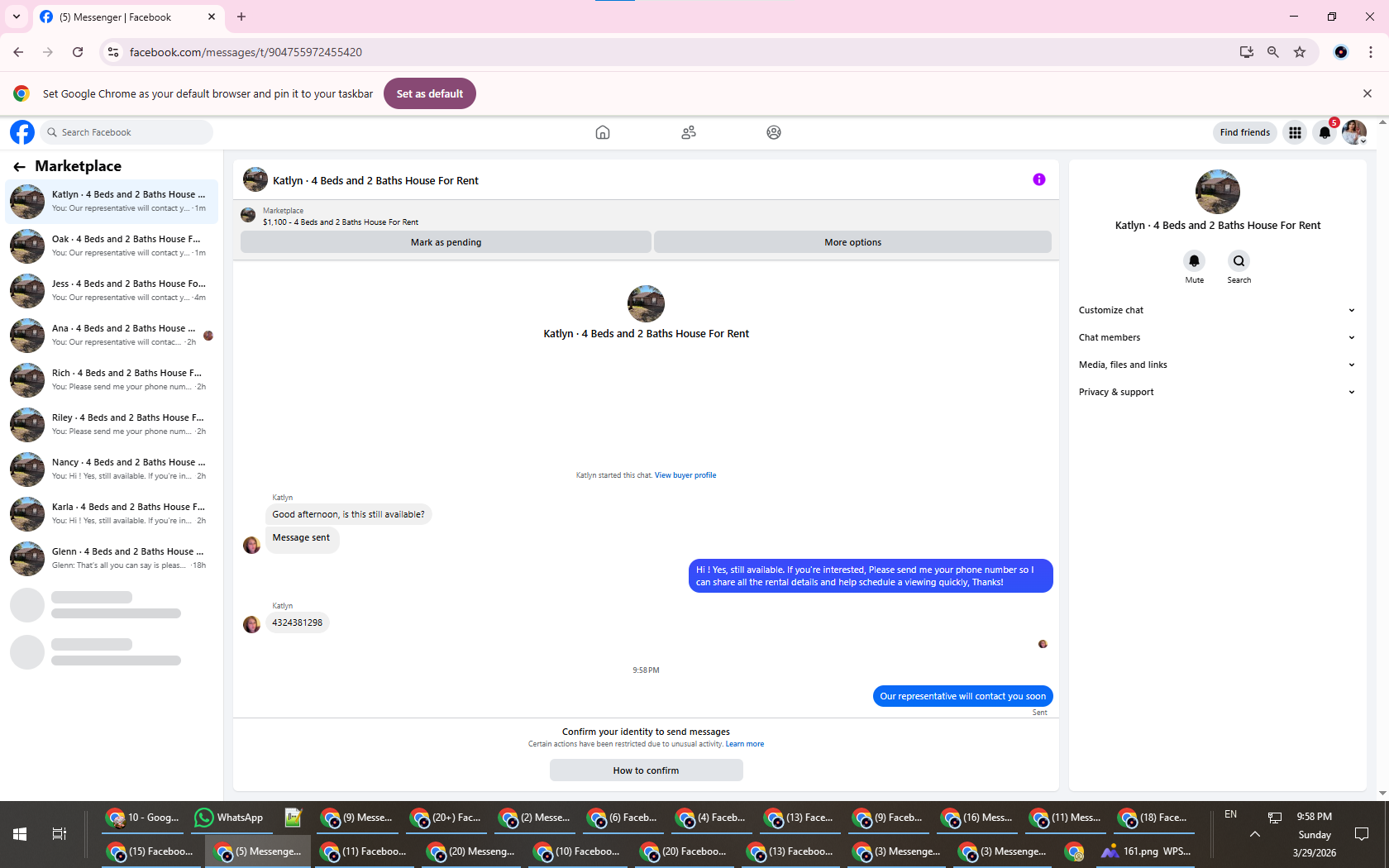Open Task View on the taskbar
Image resolution: width=1389 pixels, height=868 pixels.
point(60,834)
